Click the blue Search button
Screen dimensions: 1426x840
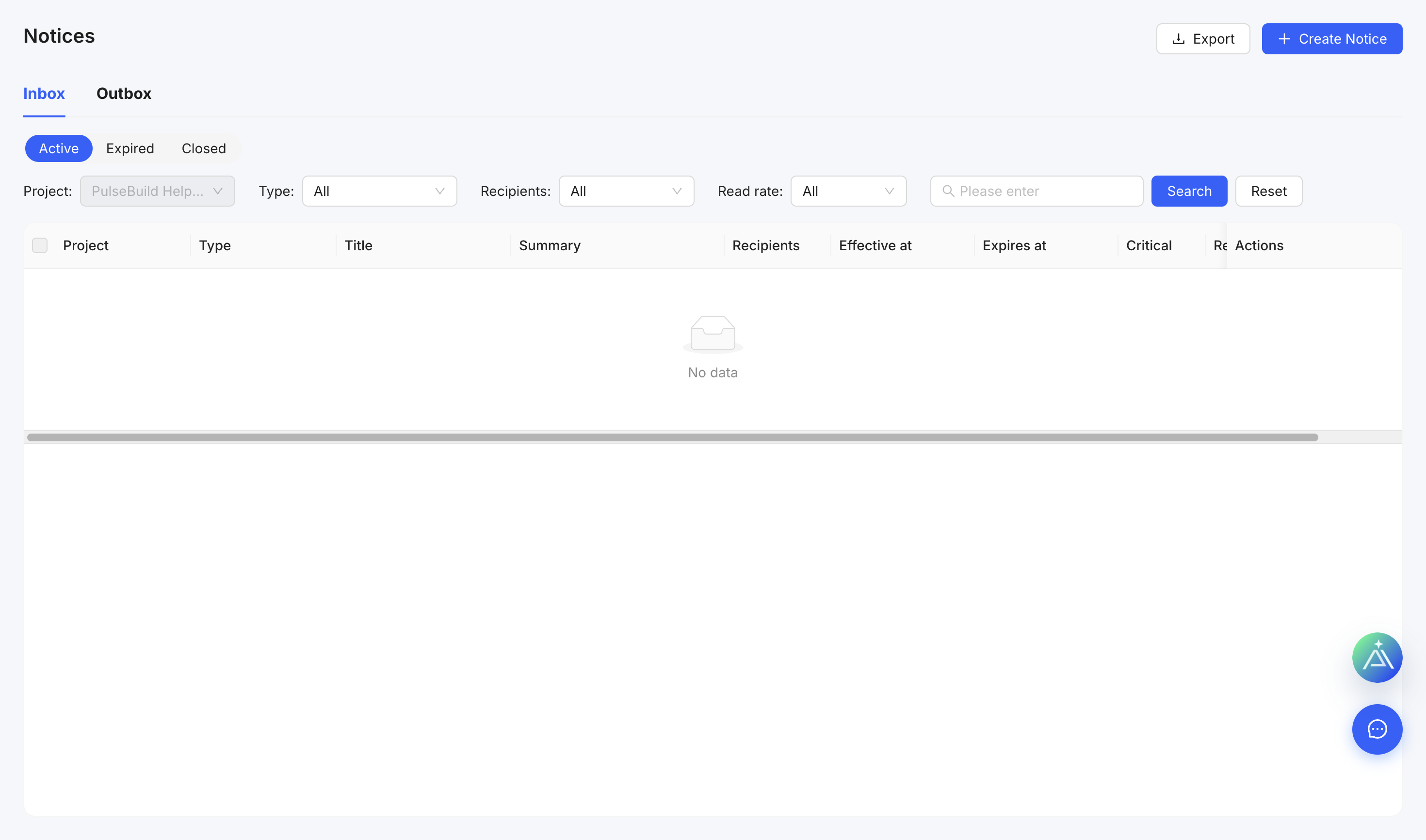click(x=1189, y=191)
